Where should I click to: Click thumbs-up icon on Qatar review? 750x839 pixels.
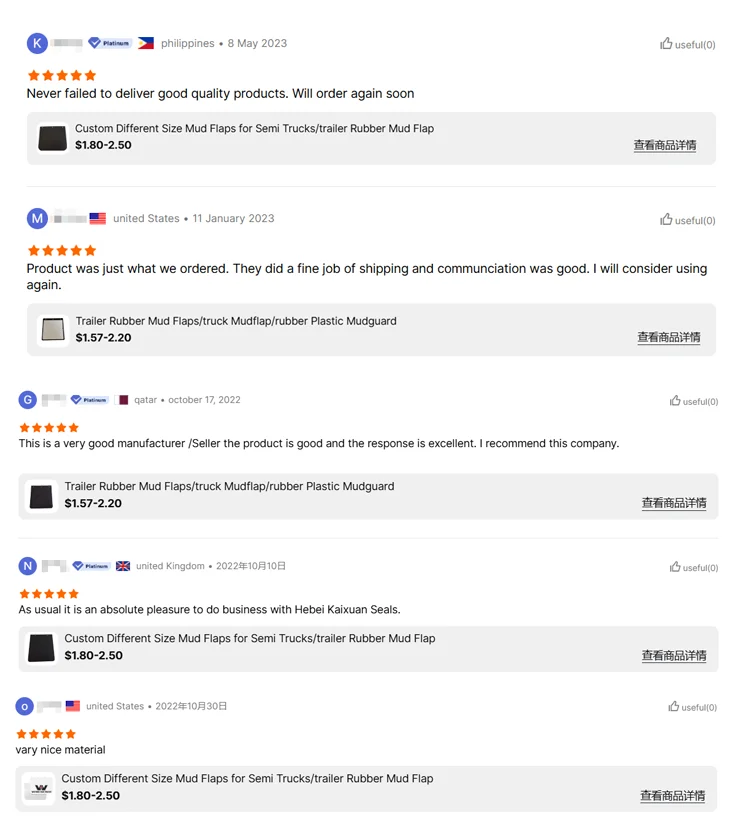point(675,401)
